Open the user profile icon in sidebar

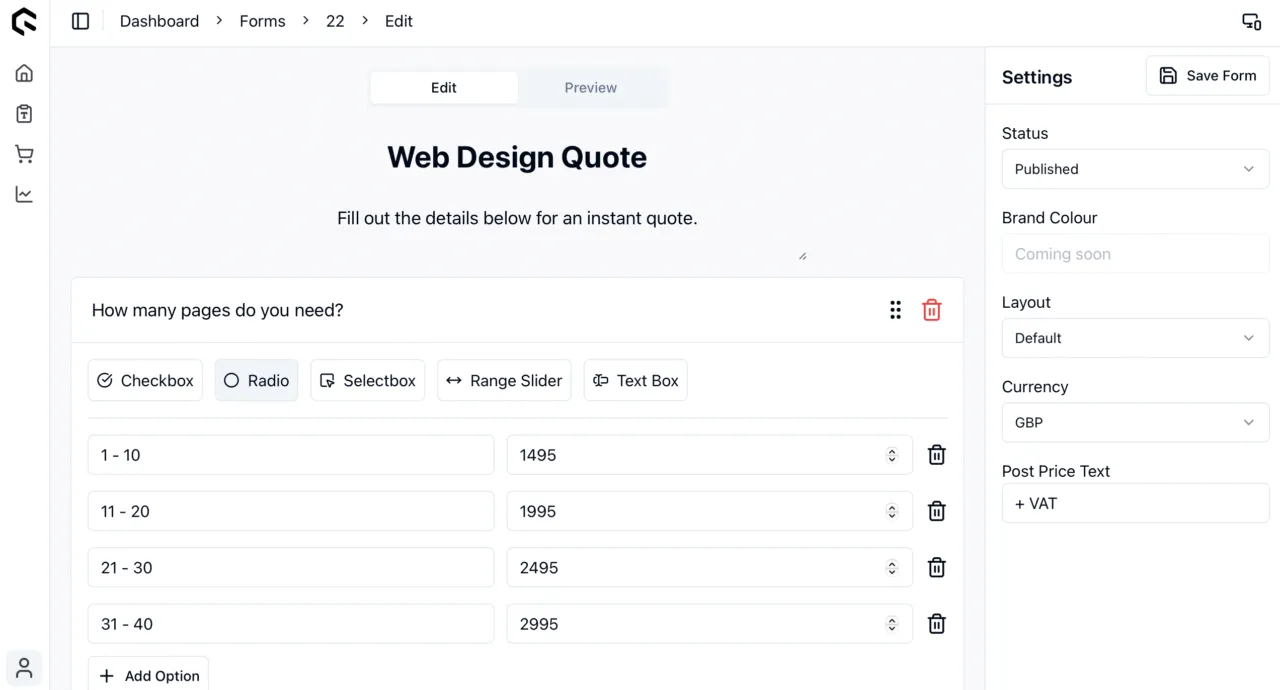24,668
